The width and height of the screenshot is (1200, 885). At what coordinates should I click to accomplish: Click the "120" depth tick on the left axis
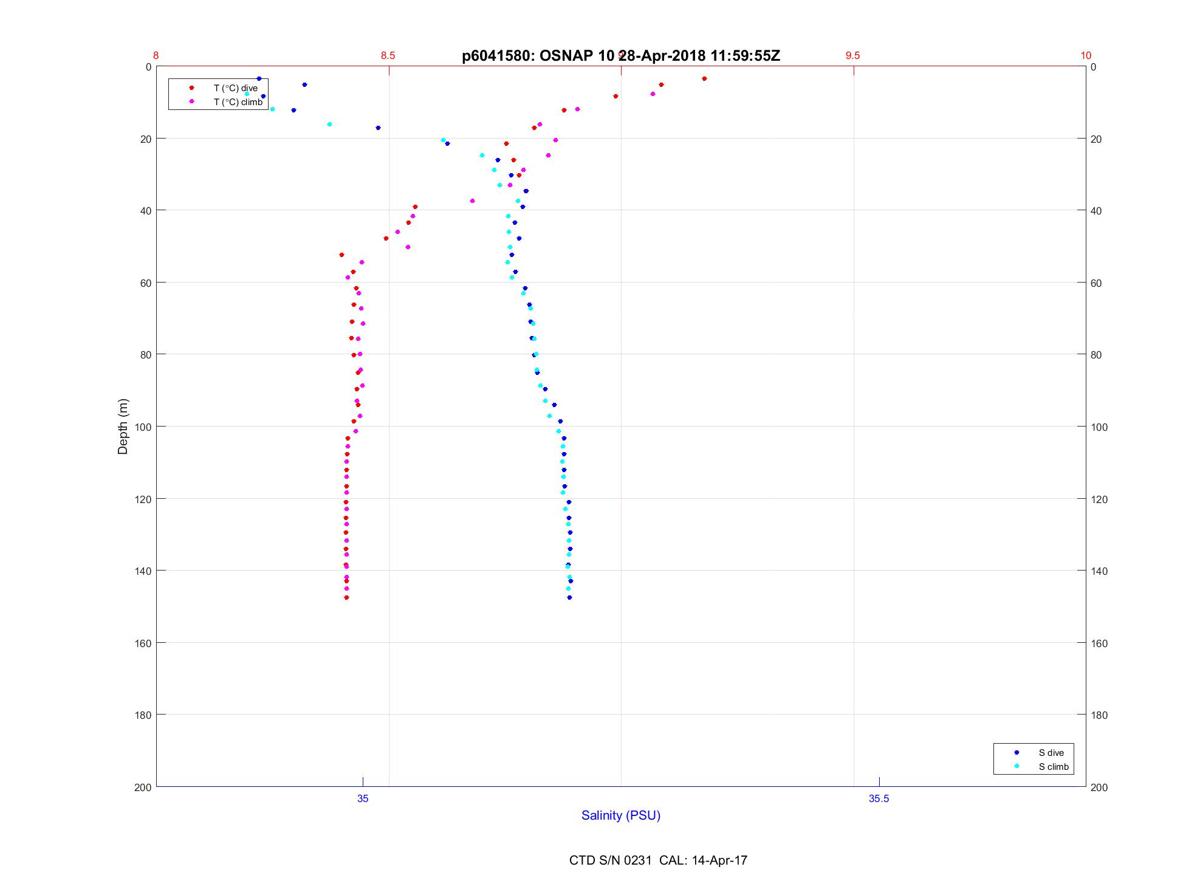(142, 499)
